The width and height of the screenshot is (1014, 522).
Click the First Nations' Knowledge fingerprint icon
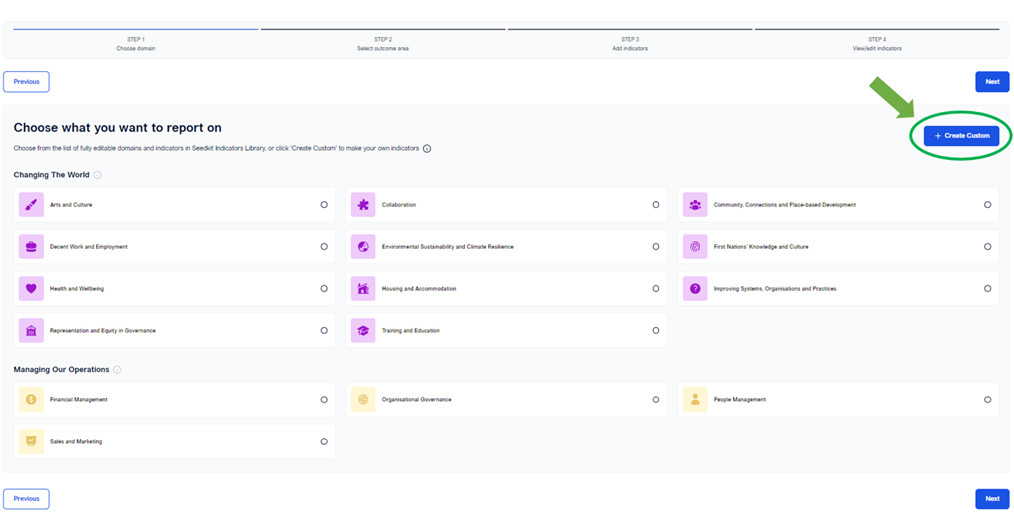(x=695, y=246)
